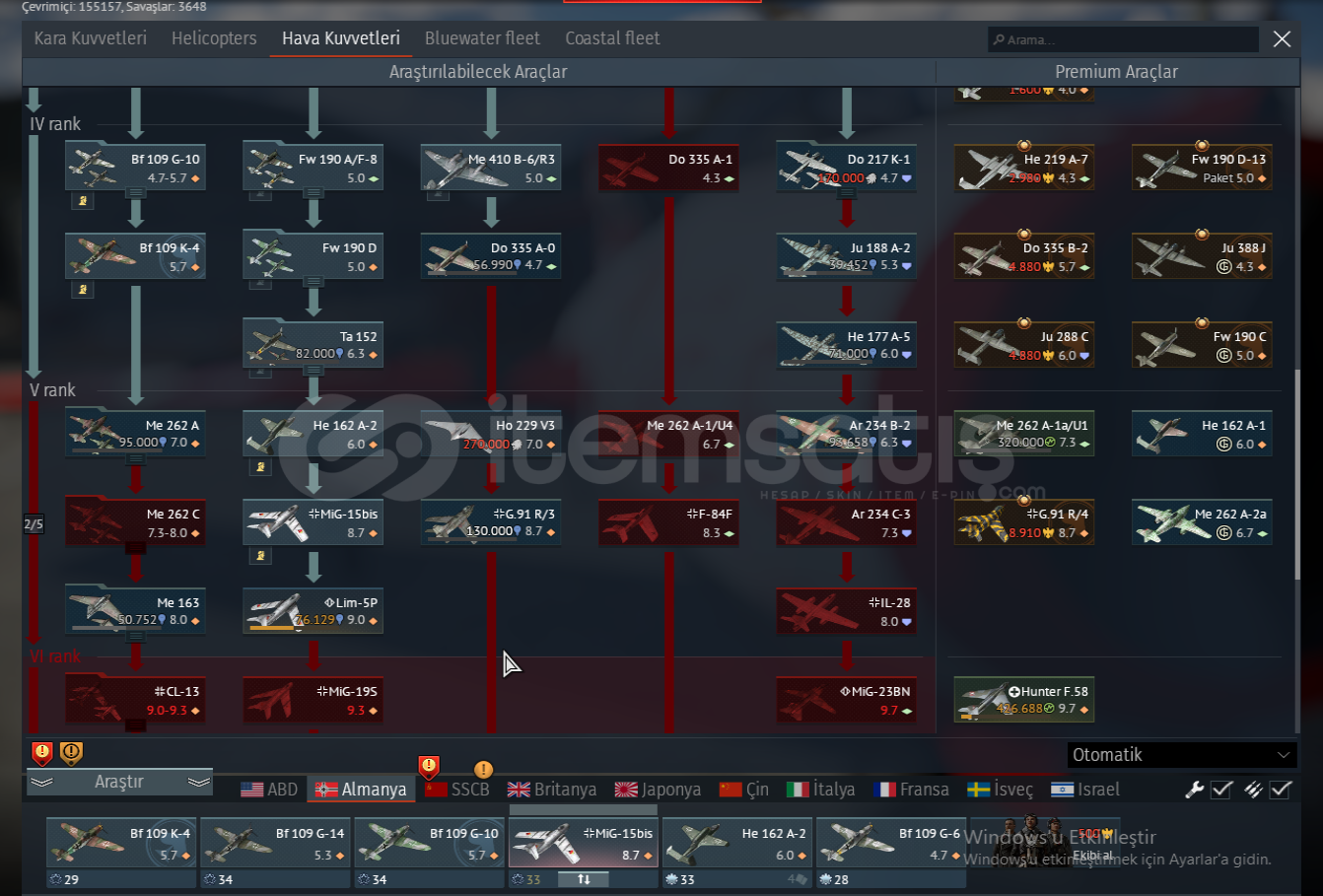
Task: Expand the Bf 109 K-4 group fold marker
Action: (83, 289)
